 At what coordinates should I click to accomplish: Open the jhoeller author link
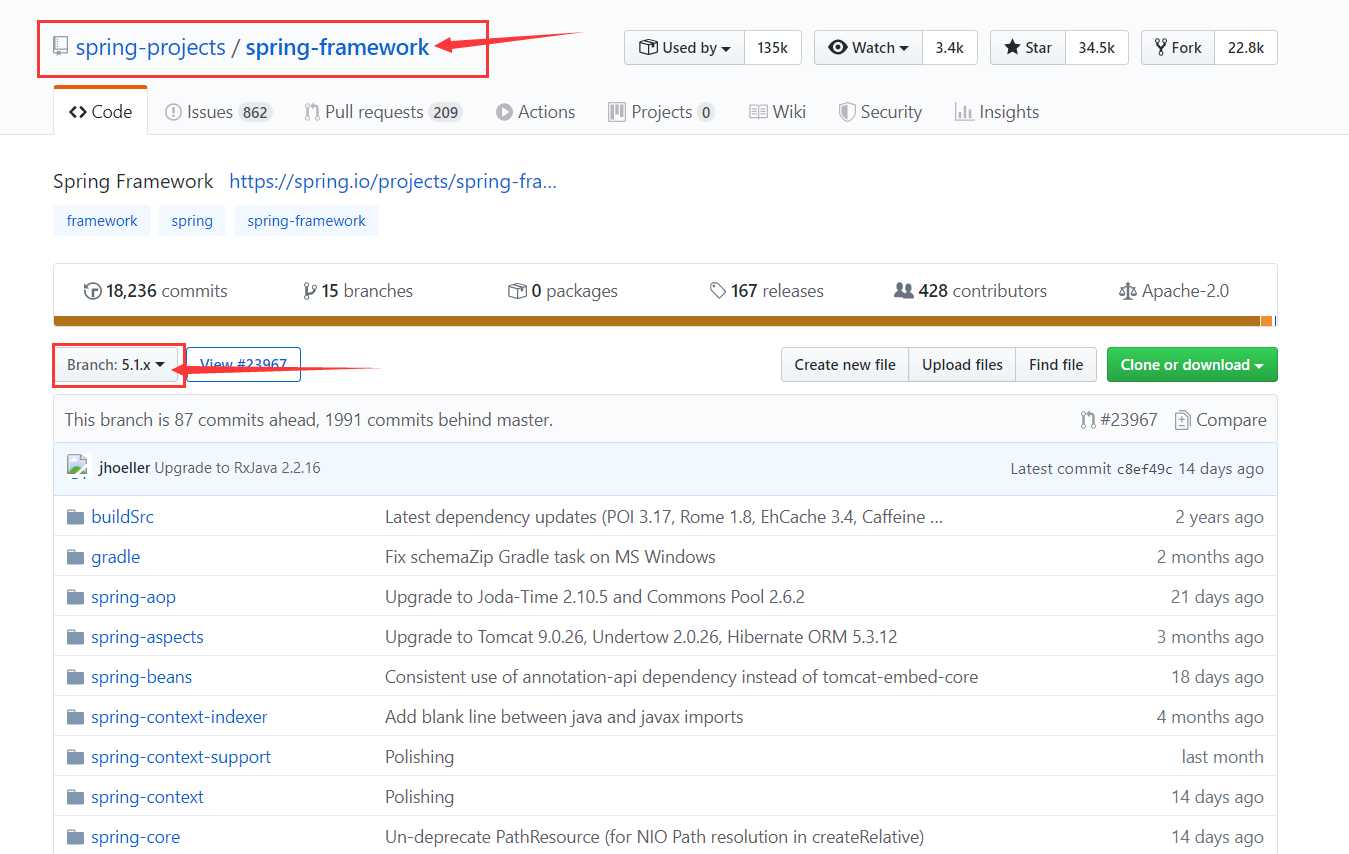coord(124,468)
